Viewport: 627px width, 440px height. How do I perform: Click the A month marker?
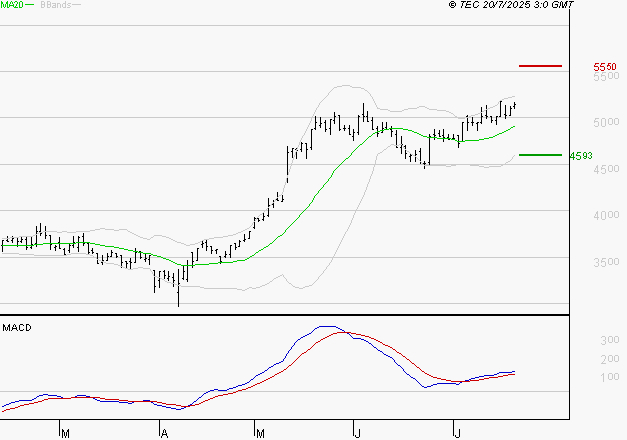pyautogui.click(x=164, y=433)
